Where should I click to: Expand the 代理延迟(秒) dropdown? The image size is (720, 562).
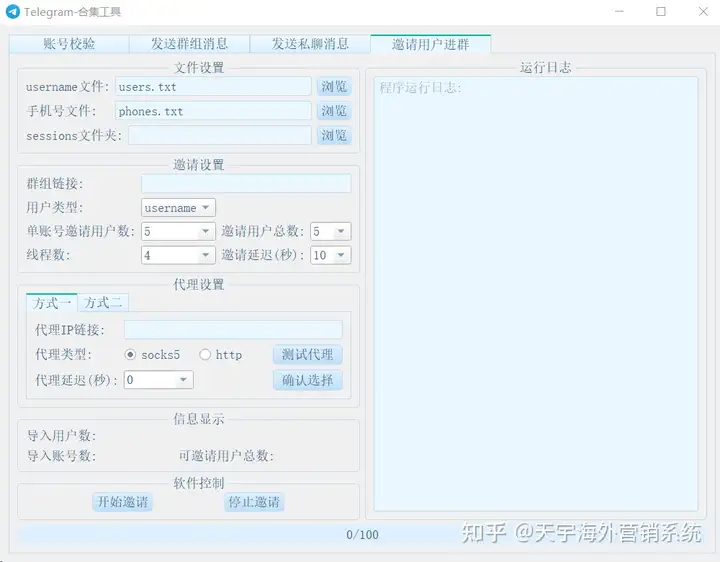point(158,380)
